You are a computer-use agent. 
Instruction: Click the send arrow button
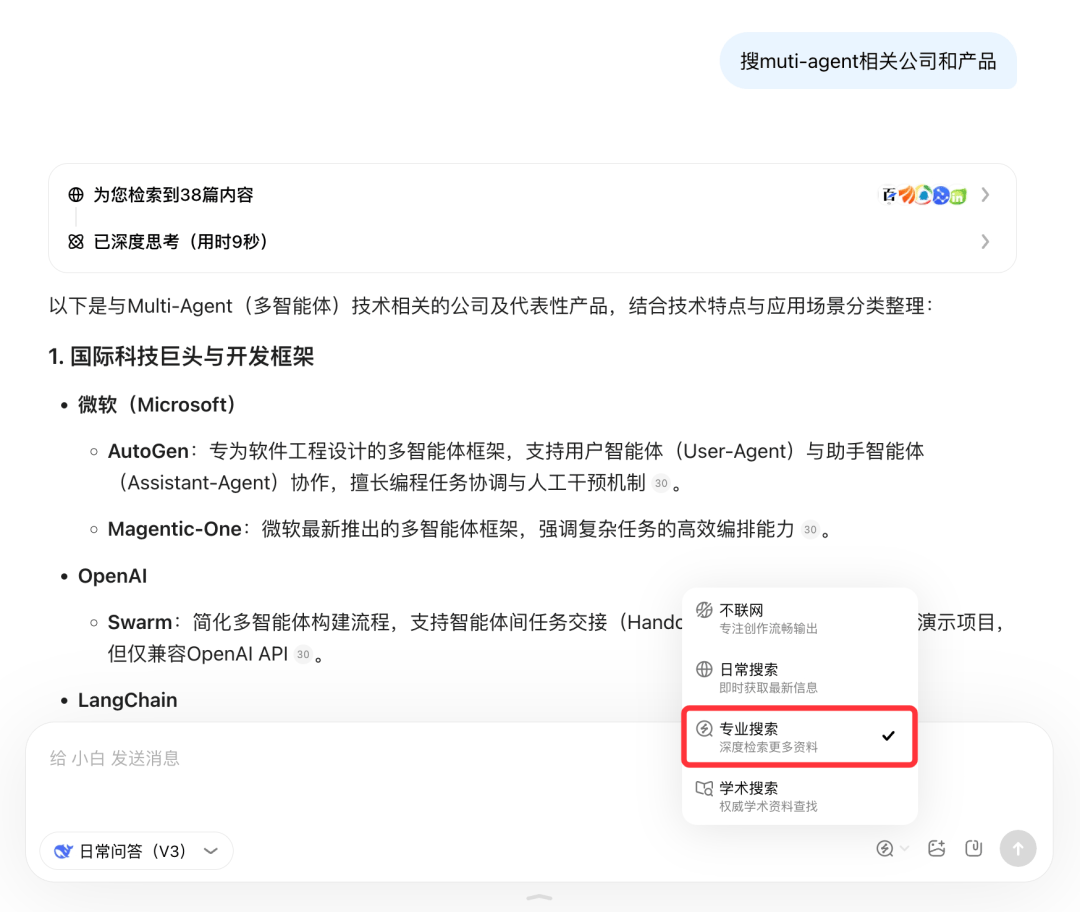pos(1018,849)
